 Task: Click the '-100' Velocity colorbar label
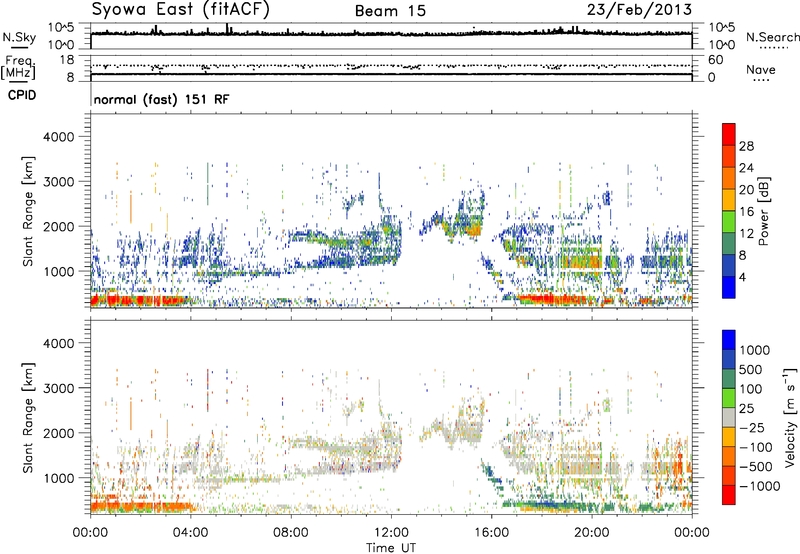756,447
